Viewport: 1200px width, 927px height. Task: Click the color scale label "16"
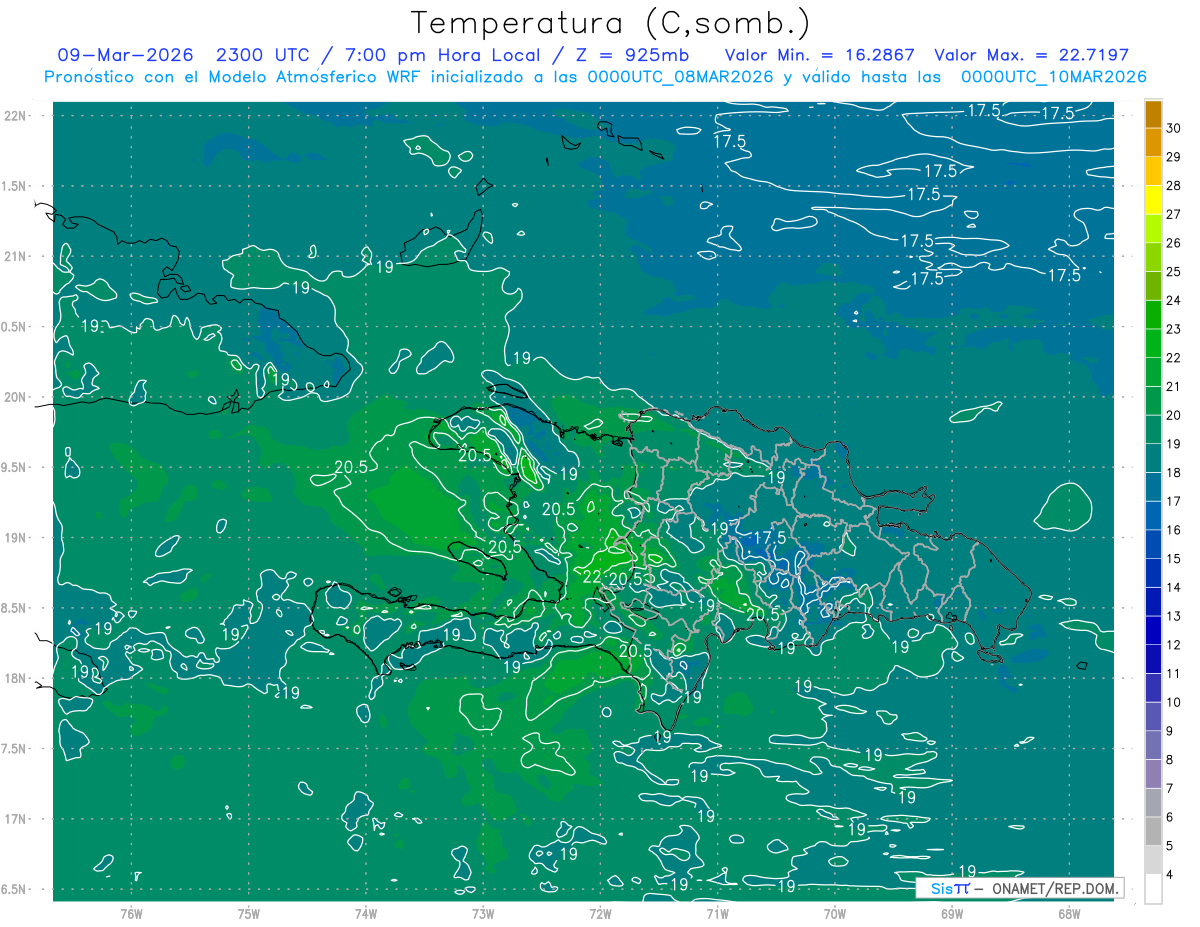1174,530
